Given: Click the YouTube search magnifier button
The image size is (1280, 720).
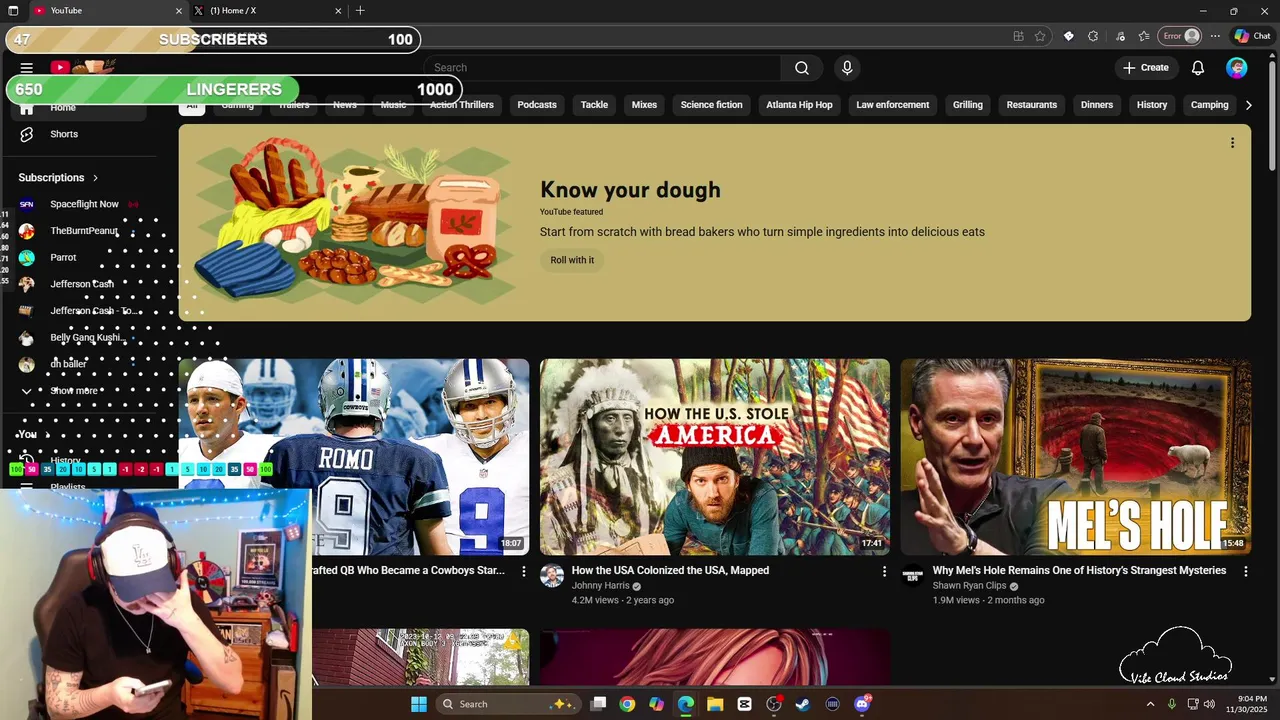Looking at the screenshot, I should (802, 68).
